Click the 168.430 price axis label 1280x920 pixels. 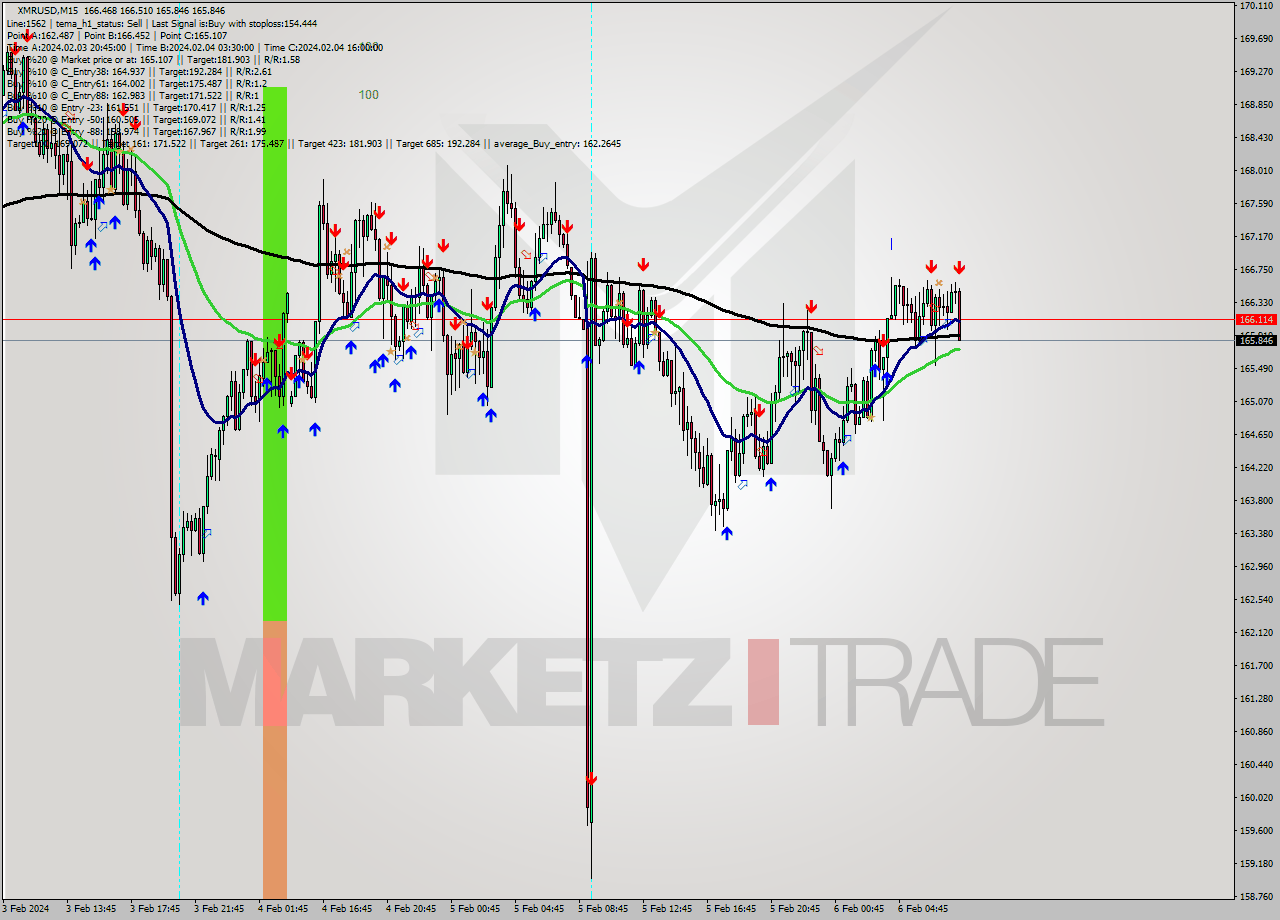click(x=1255, y=138)
